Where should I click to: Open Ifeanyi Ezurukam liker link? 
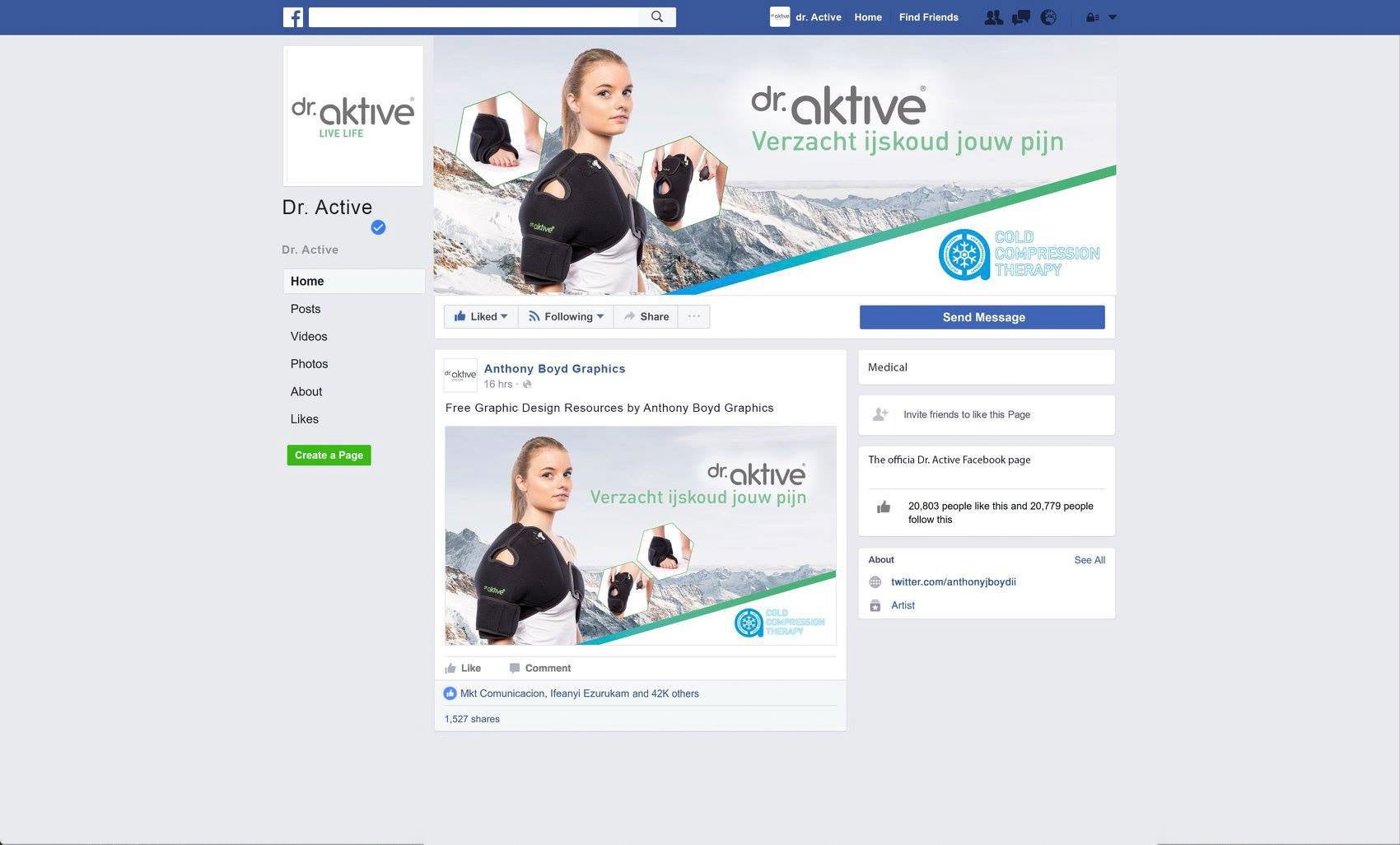(x=590, y=693)
